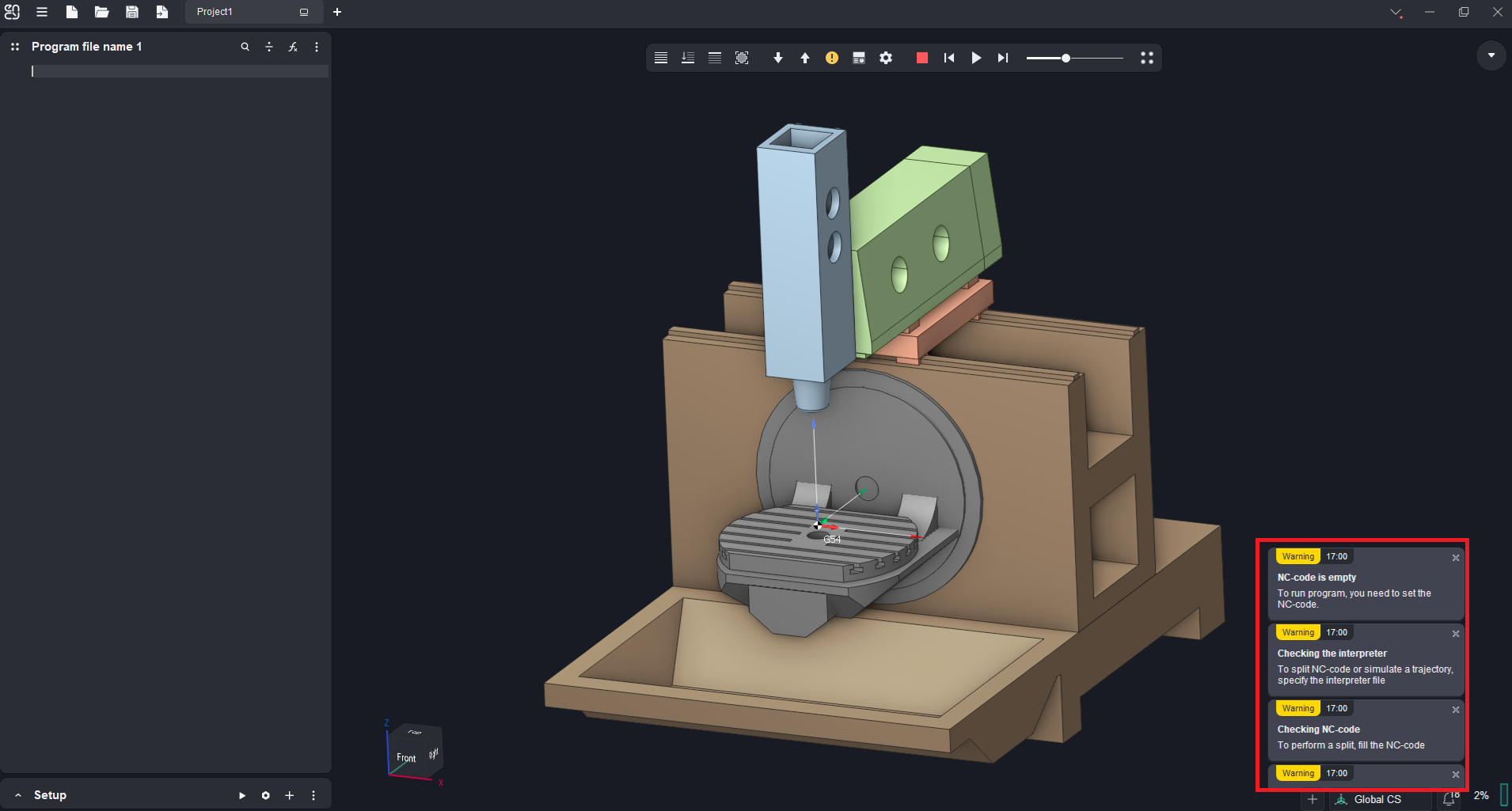Open an existing project folder
The height and width of the screenshot is (811, 1512).
coord(101,12)
